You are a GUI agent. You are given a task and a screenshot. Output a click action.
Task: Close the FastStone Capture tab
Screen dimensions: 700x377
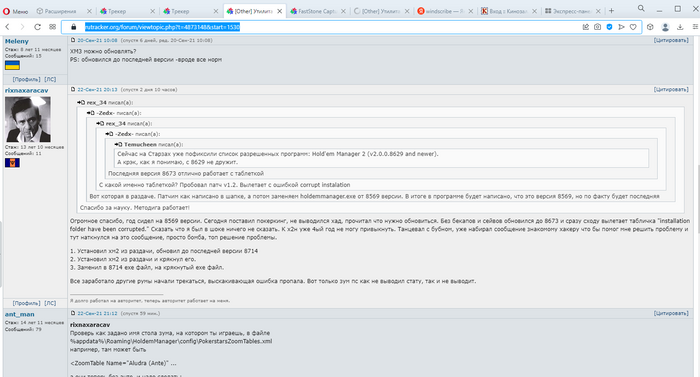point(343,11)
